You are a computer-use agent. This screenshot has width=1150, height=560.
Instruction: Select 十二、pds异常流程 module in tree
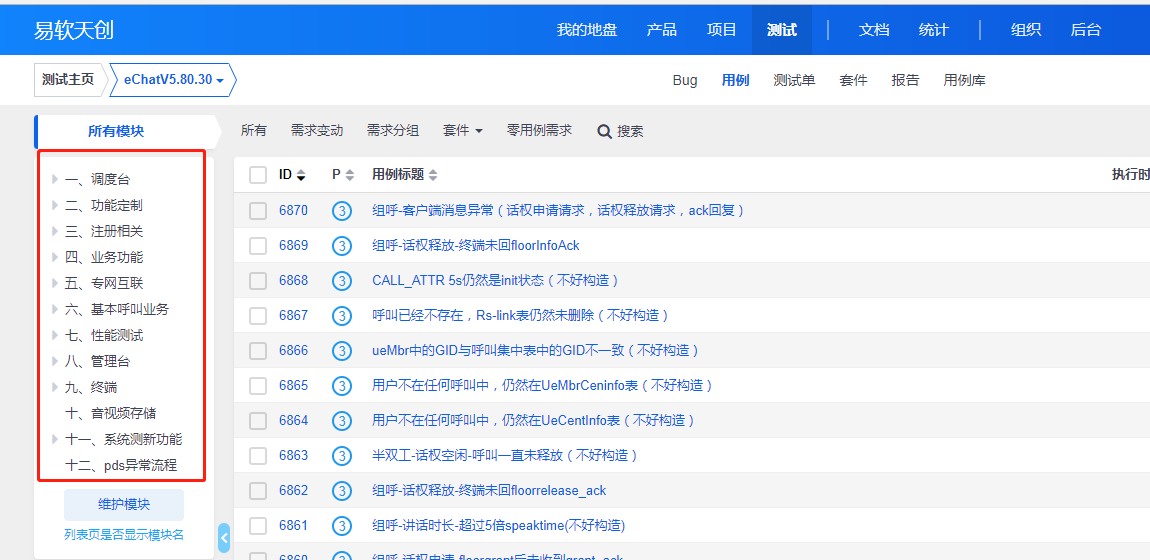coord(120,465)
